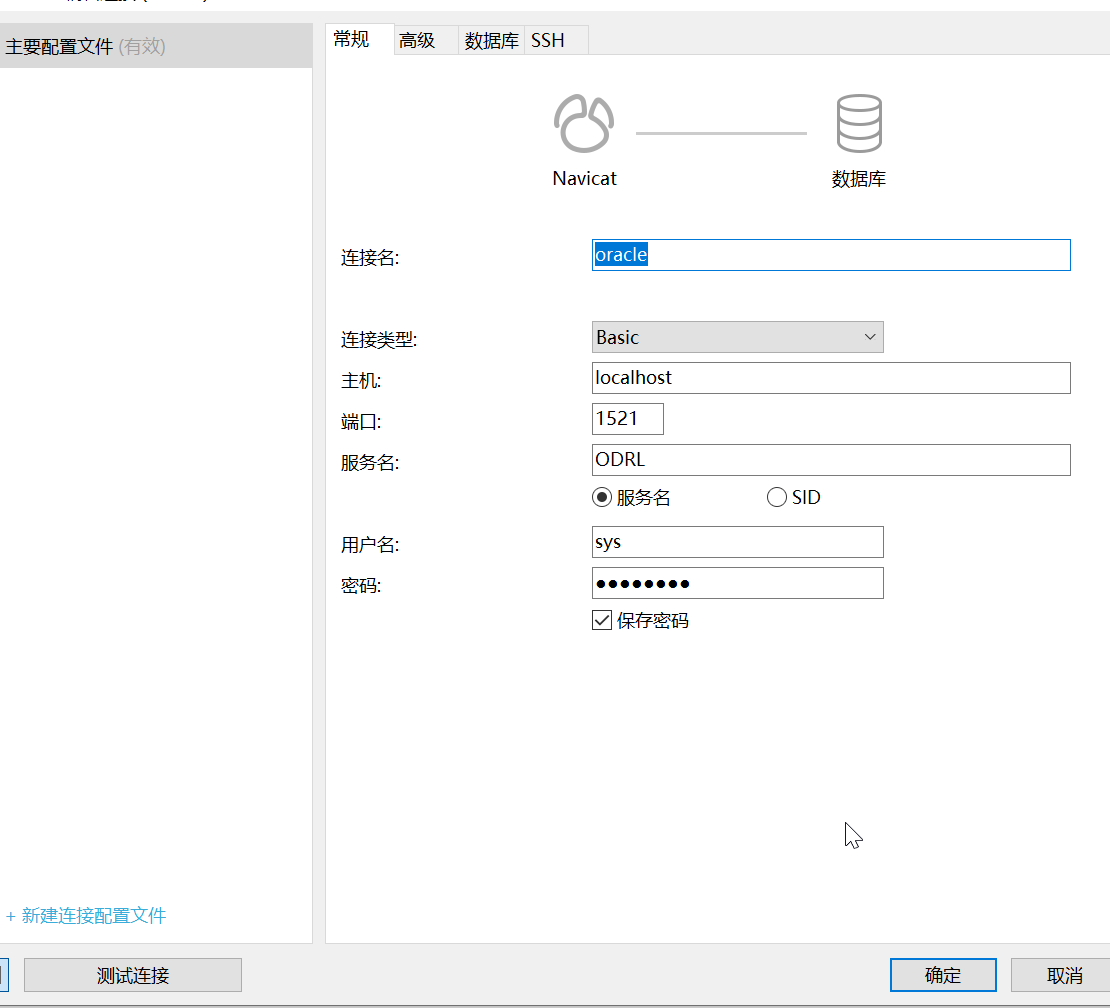Click the 取消 button
The image size is (1110, 1008).
click(x=1064, y=975)
